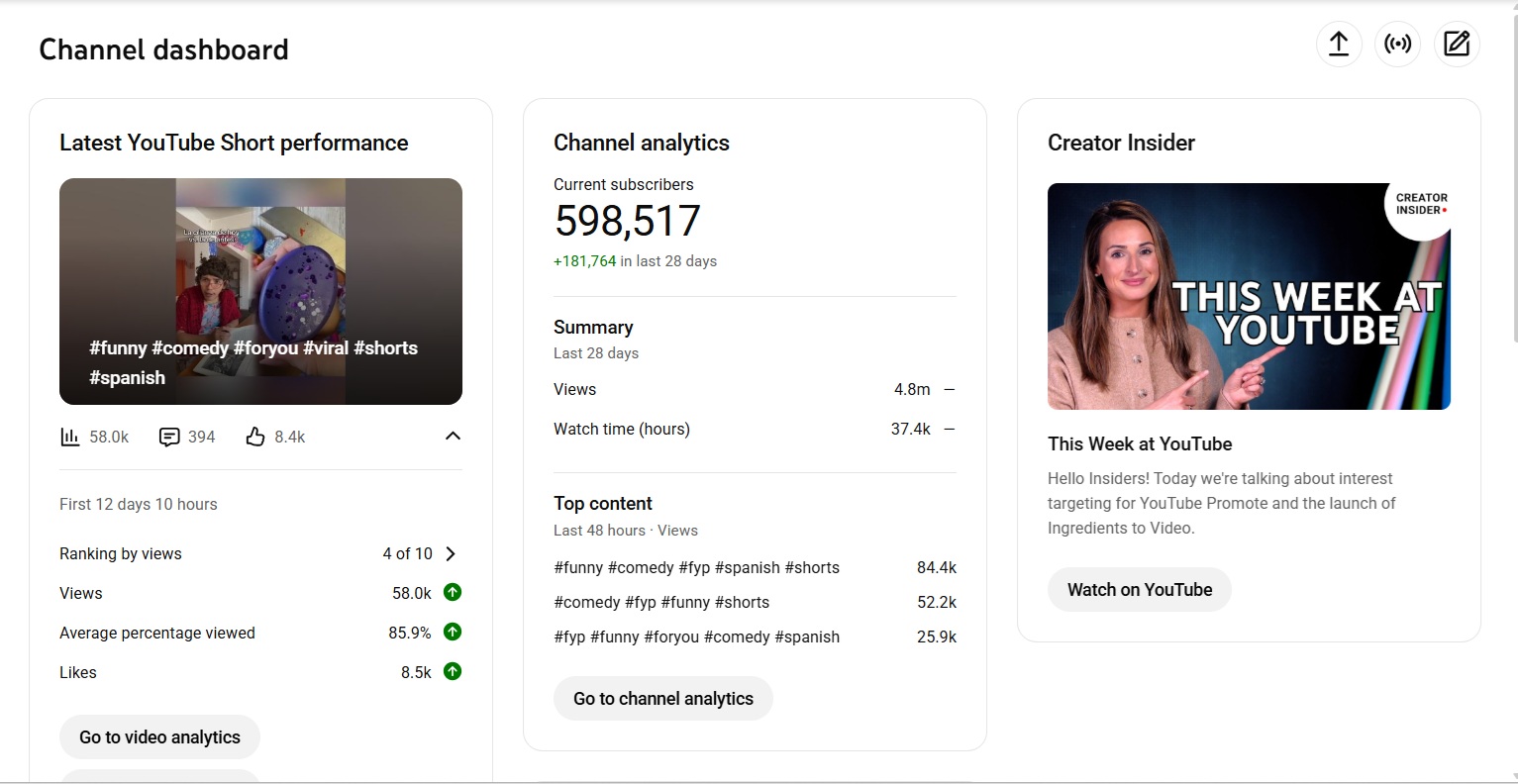Open Ranking by views chevron arrow
This screenshot has height=784, width=1518.
(451, 554)
